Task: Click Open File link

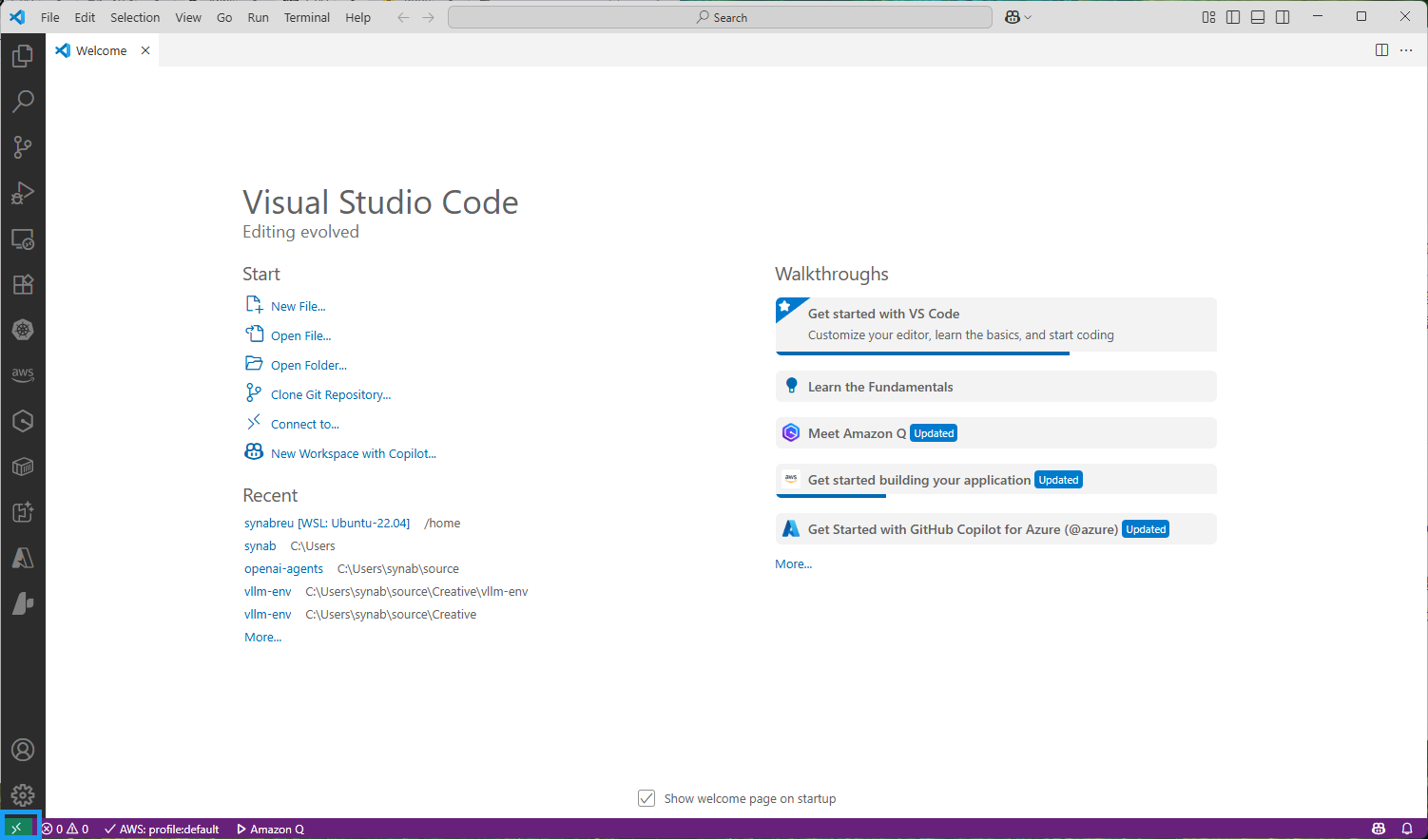Action: [x=300, y=335]
